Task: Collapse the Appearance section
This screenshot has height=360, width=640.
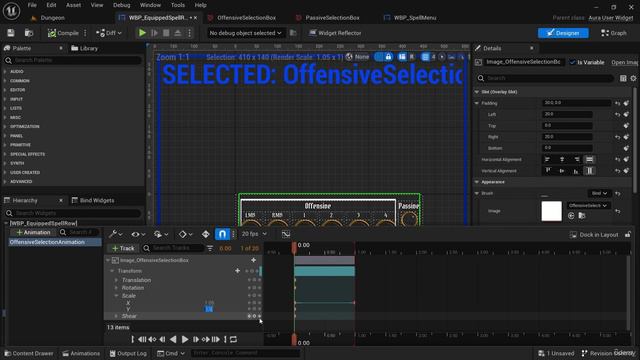Action: click(477, 182)
